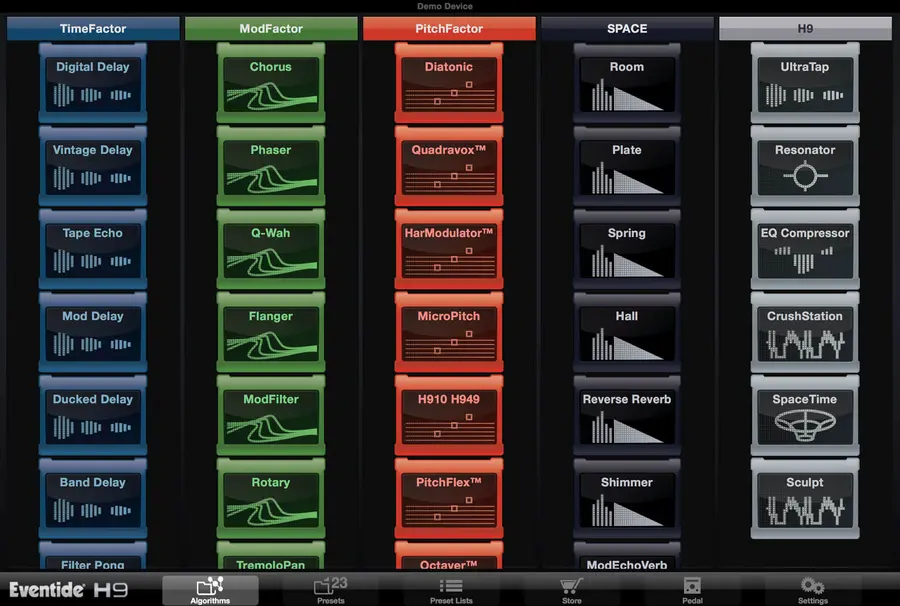The height and width of the screenshot is (606, 900).
Task: Select the Chorus algorithm tile
Action: point(271,83)
